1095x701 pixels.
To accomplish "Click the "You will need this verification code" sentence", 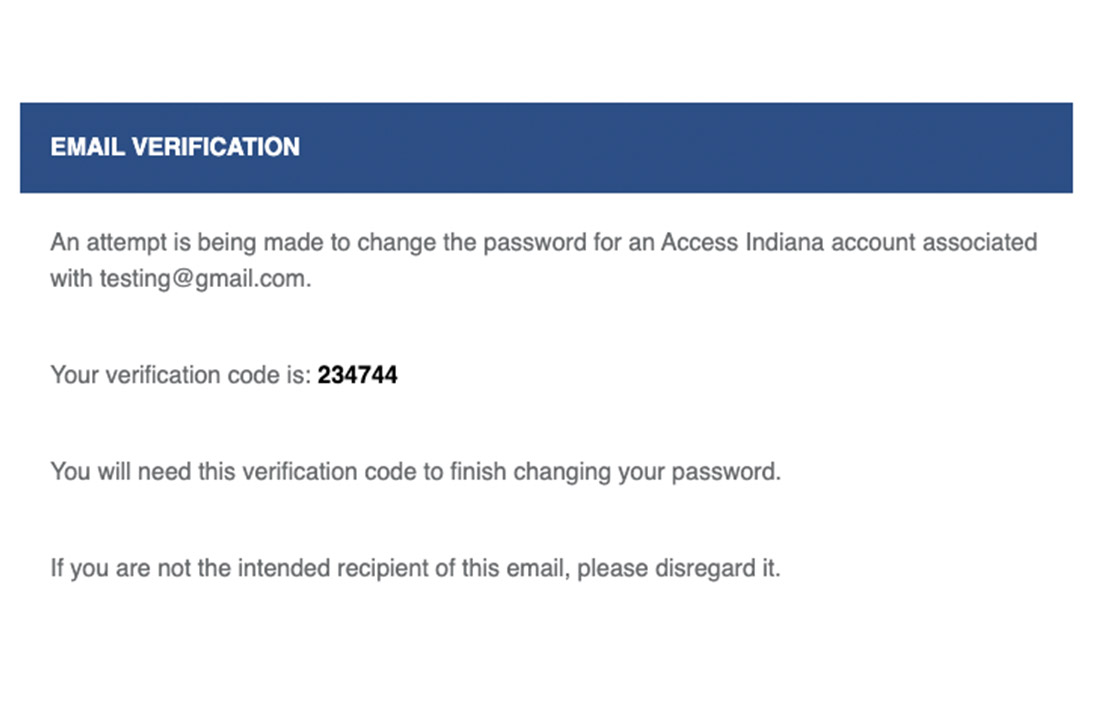I will tap(415, 471).
